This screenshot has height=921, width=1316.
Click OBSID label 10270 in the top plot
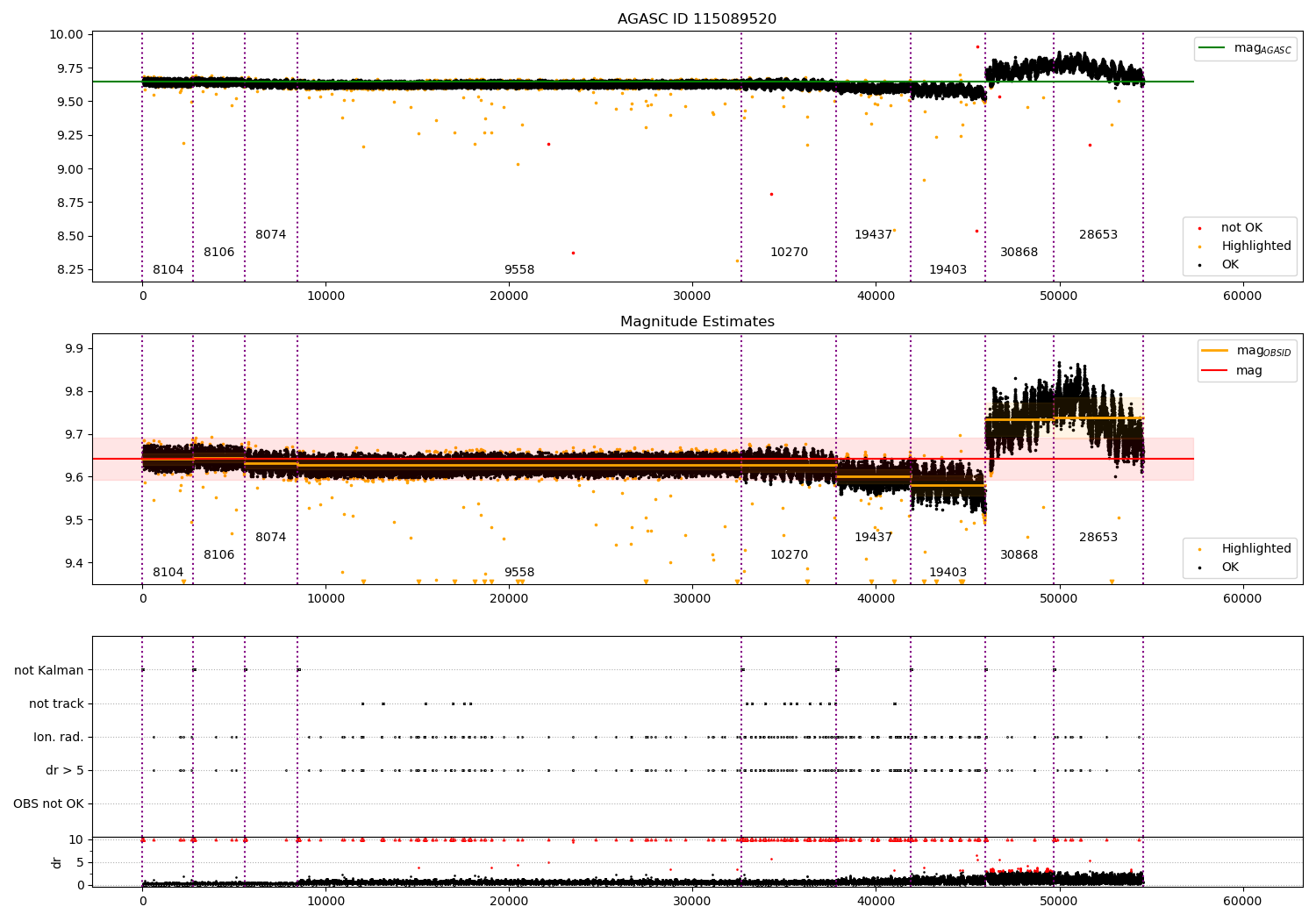pyautogui.click(x=790, y=253)
